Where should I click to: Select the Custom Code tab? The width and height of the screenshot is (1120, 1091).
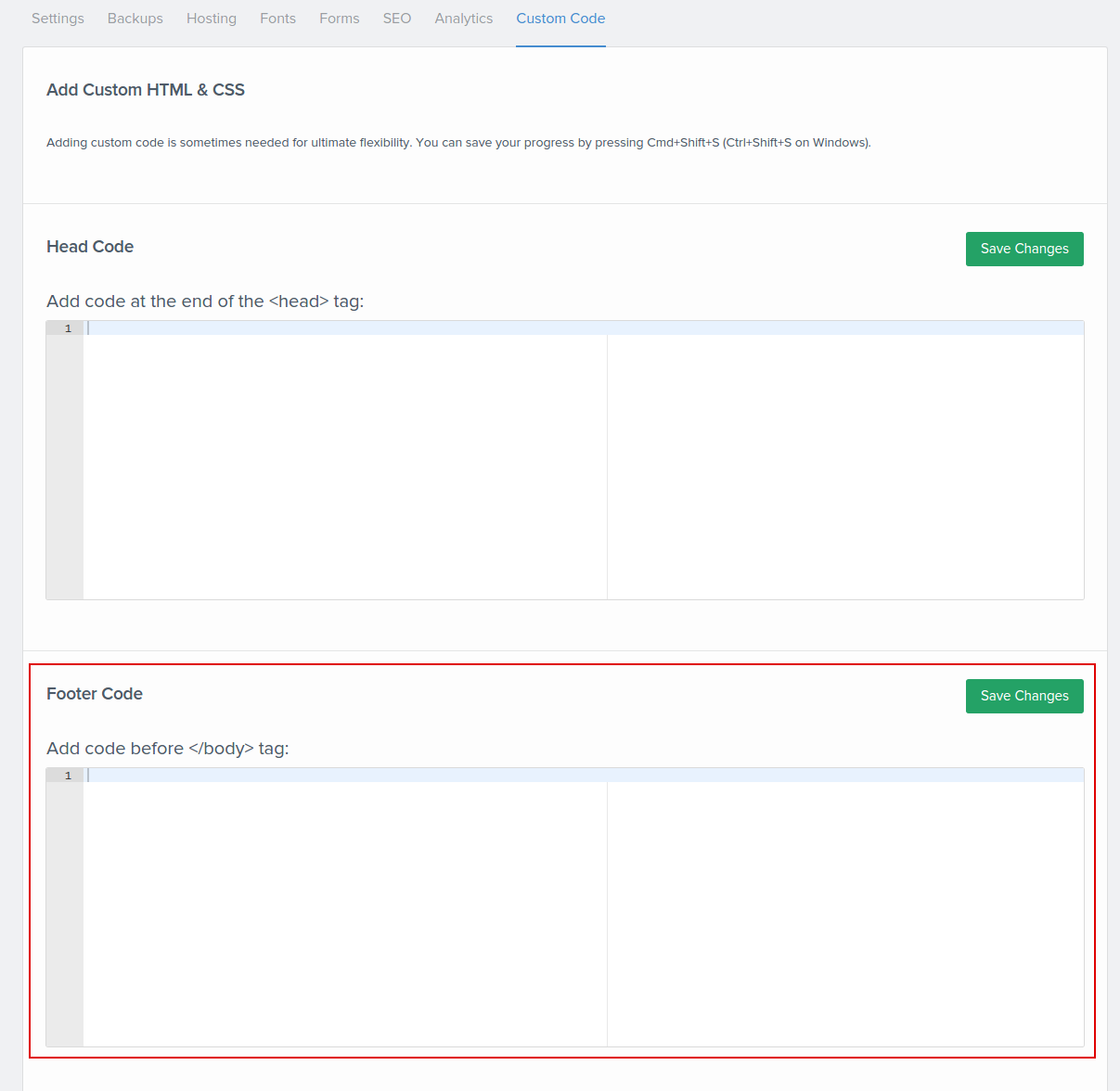pos(560,19)
